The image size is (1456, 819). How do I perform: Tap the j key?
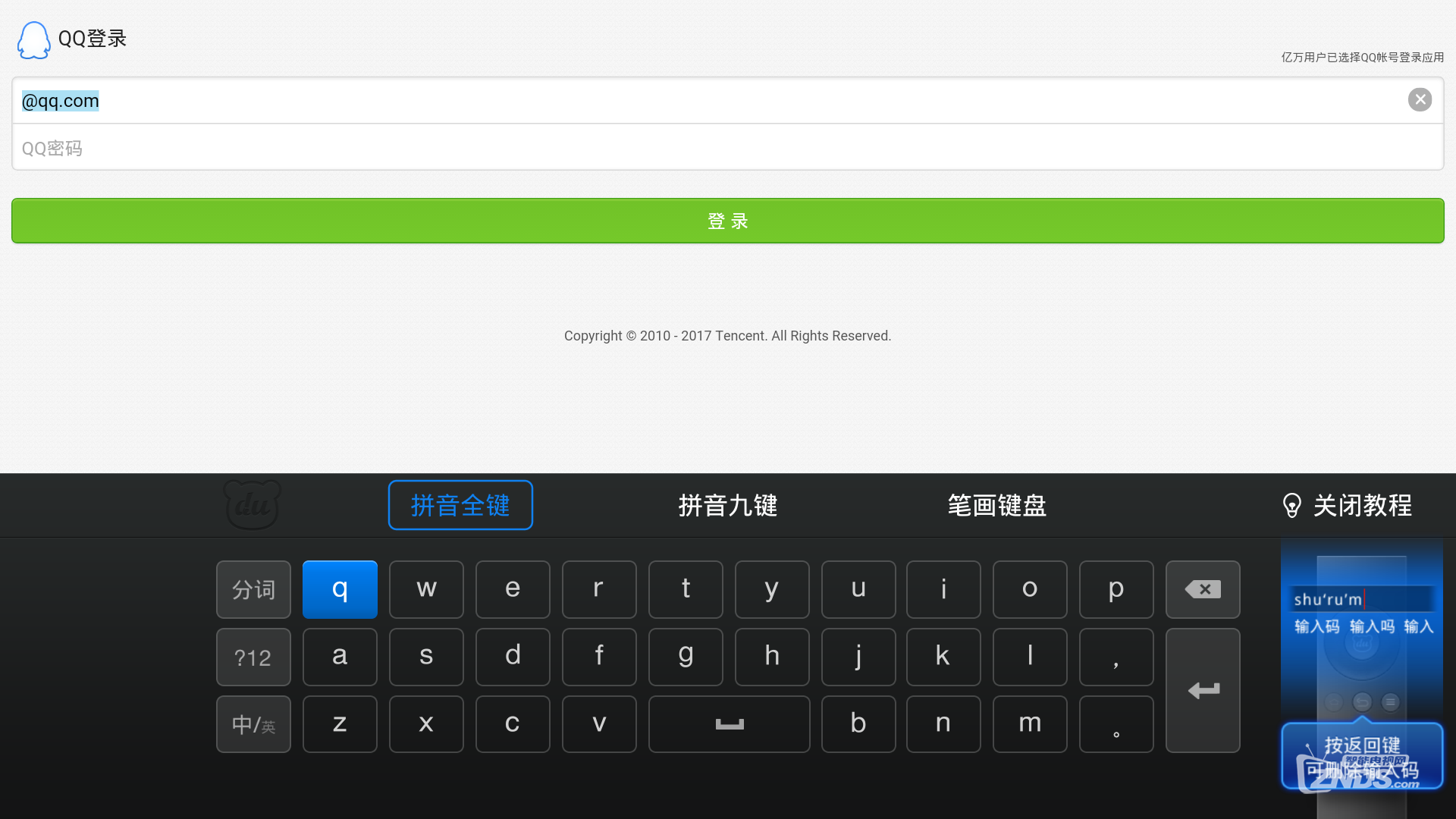tap(858, 657)
